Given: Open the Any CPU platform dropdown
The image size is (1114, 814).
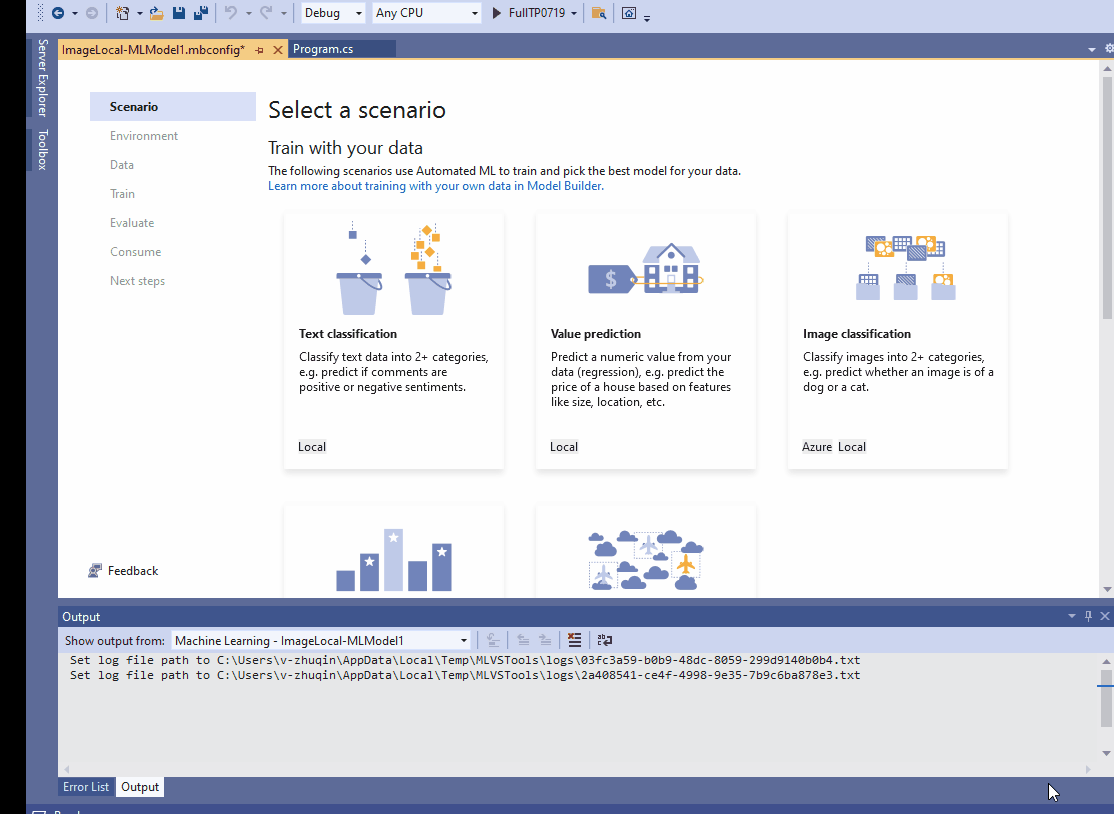Looking at the screenshot, I should 426,13.
